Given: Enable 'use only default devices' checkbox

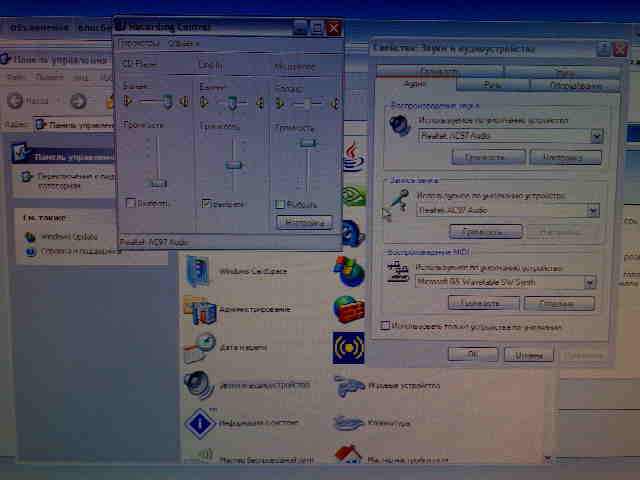Looking at the screenshot, I should (x=386, y=326).
